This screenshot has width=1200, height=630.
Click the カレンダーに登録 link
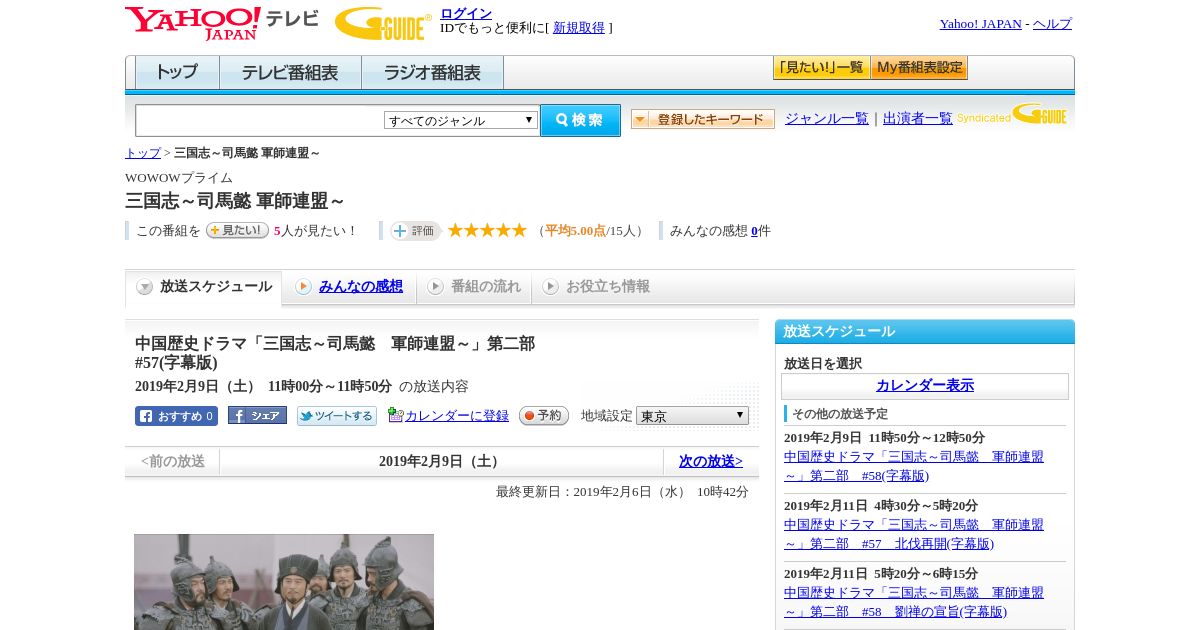(x=457, y=416)
